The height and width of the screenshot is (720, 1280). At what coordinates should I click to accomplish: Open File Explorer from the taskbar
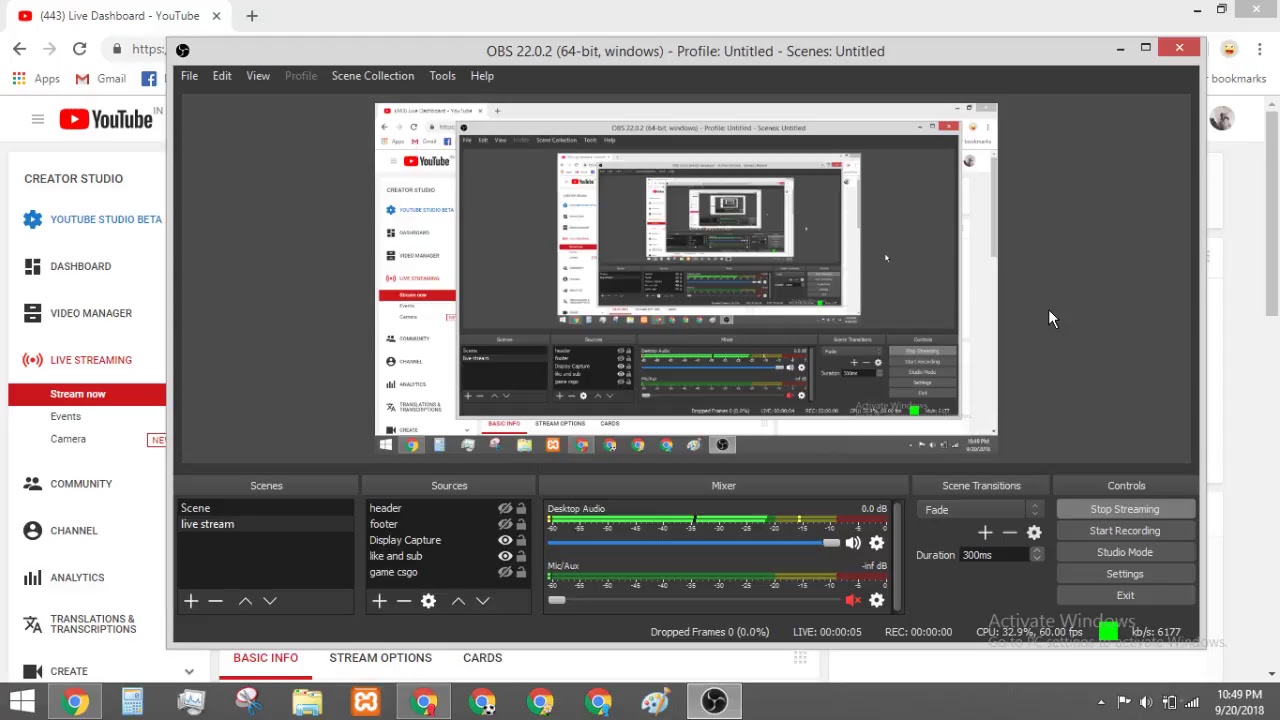pos(308,702)
